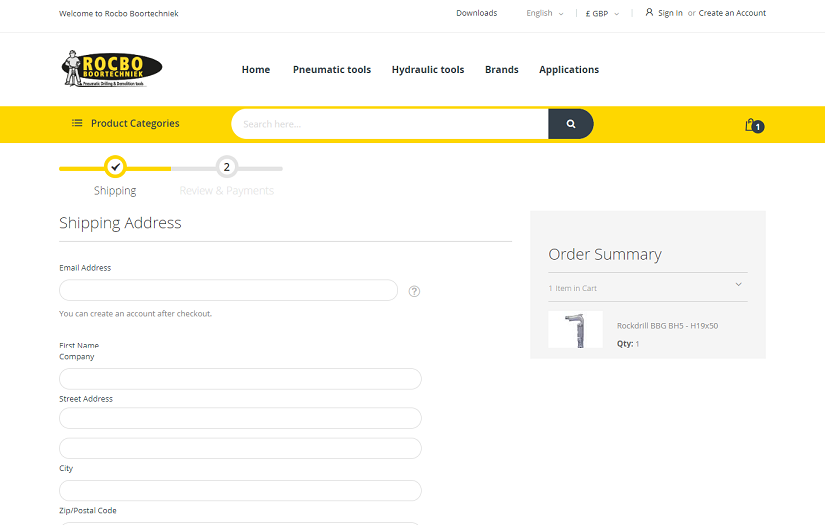Click the Rocbo Boortechniek logo
This screenshot has width=825, height=525.
[112, 69]
